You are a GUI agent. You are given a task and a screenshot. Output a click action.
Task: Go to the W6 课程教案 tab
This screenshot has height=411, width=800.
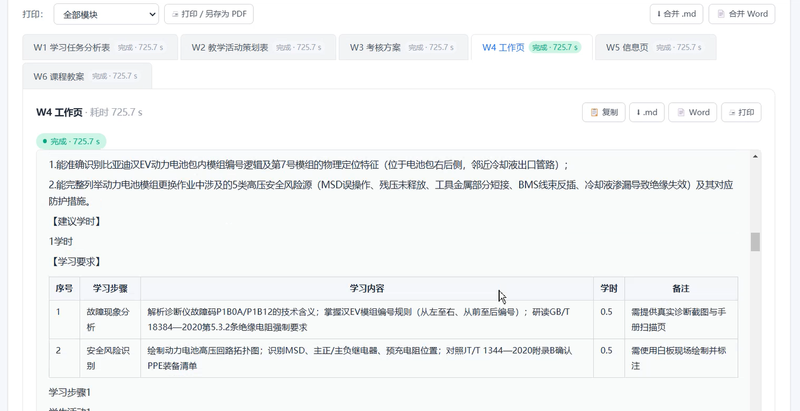click(x=87, y=76)
